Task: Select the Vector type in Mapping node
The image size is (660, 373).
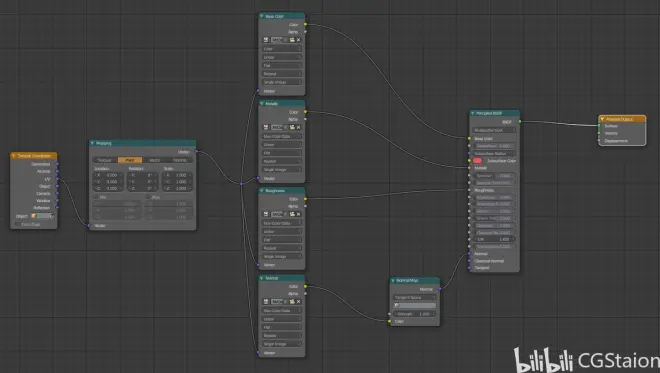Action: point(154,160)
